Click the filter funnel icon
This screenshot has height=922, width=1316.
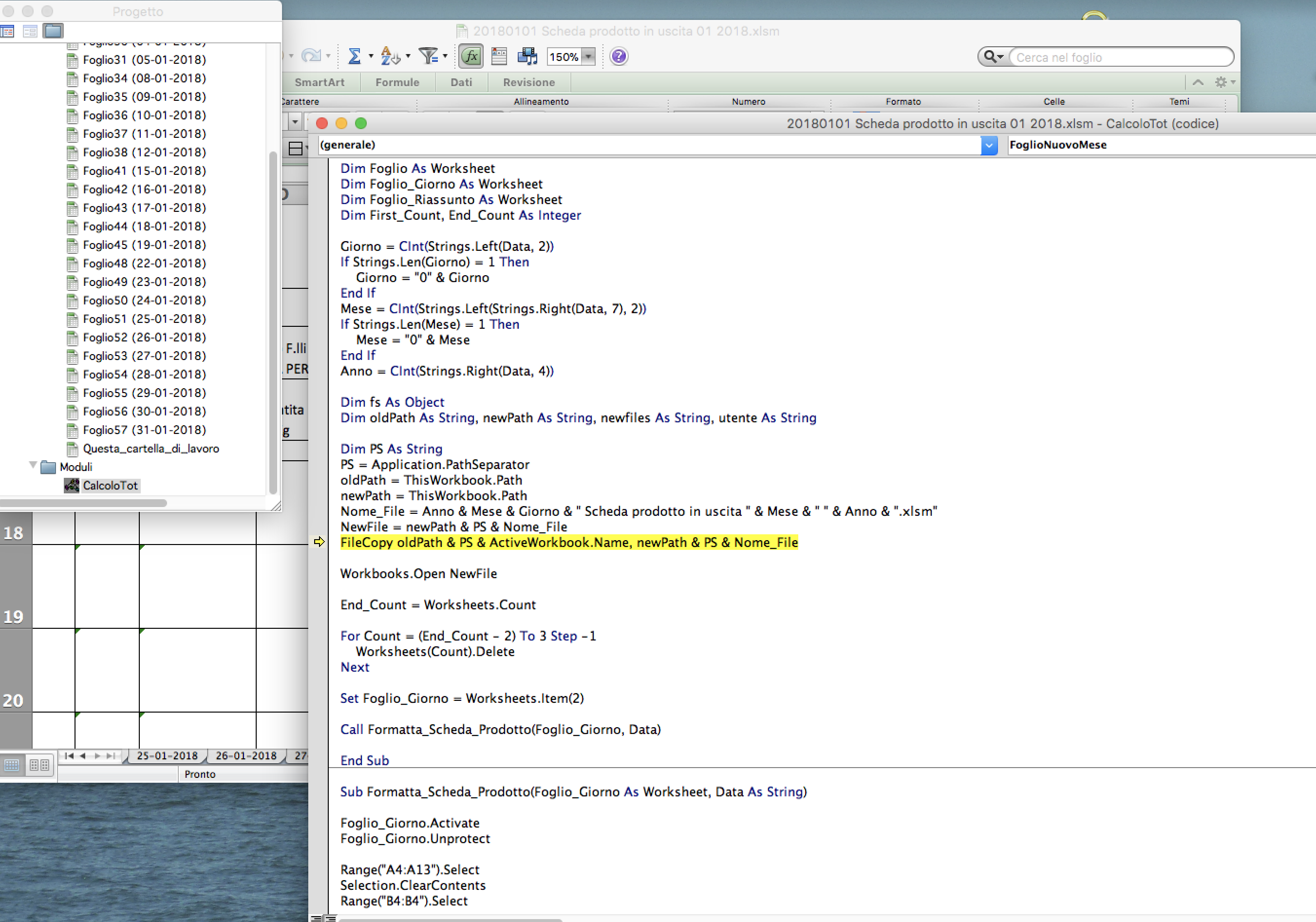tap(428, 56)
